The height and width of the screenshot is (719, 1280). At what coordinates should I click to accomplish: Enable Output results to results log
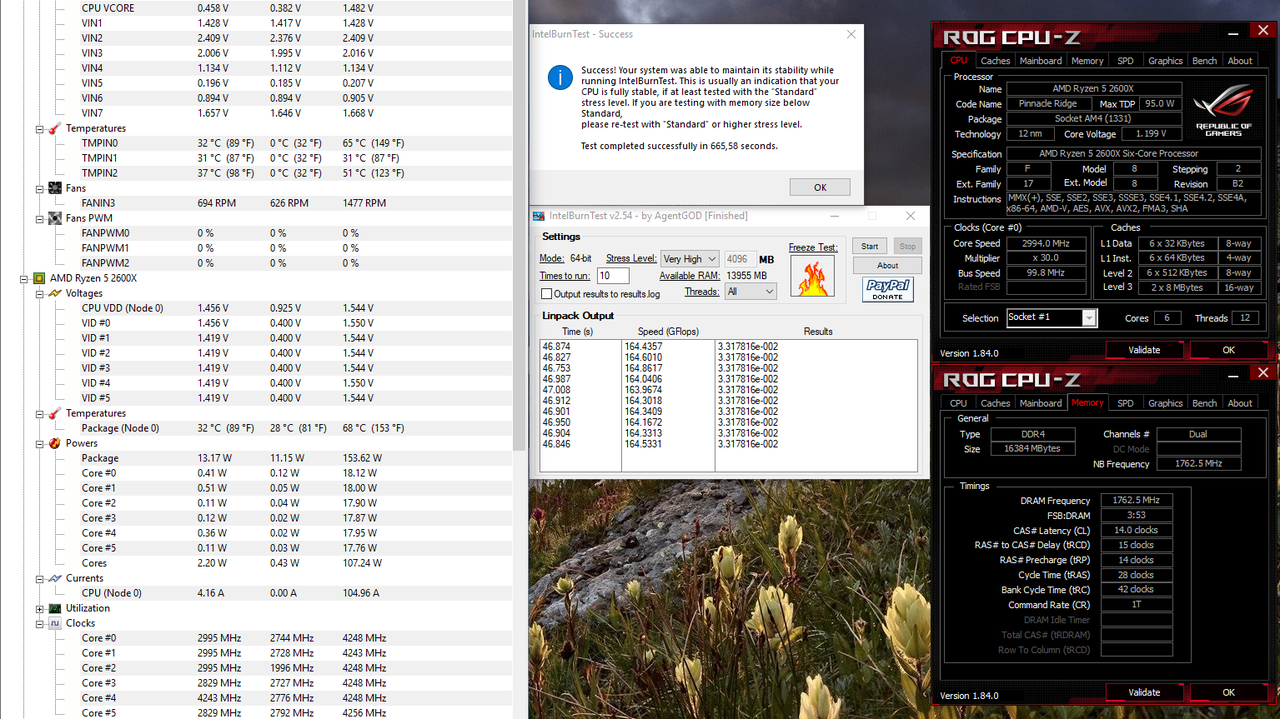546,294
